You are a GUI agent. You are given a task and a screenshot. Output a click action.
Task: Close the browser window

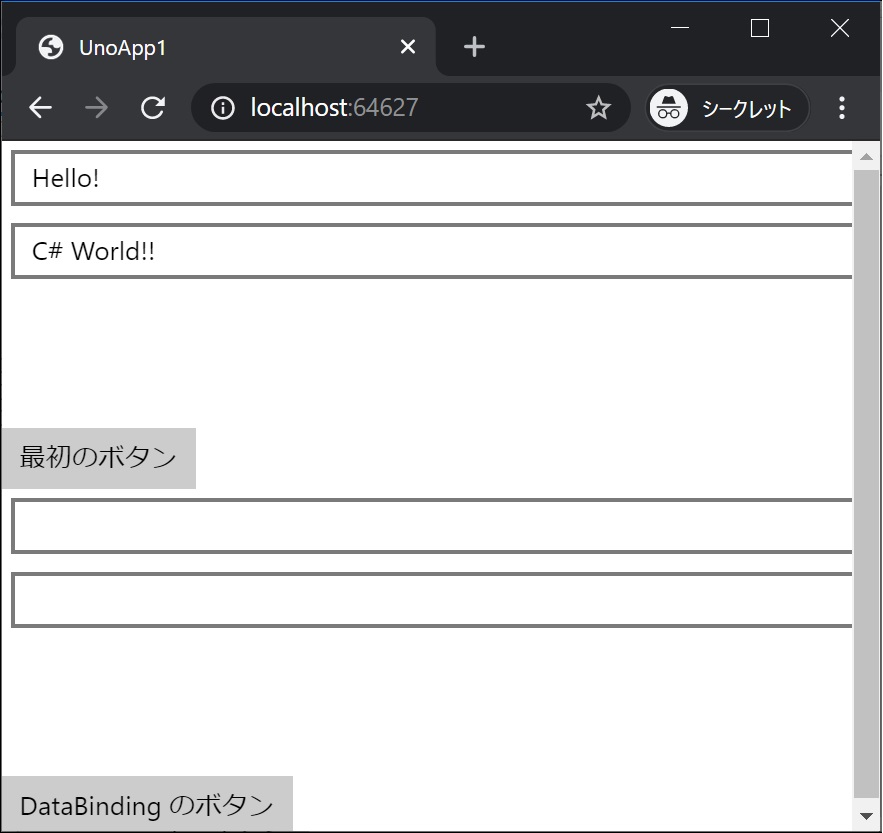coord(840,28)
